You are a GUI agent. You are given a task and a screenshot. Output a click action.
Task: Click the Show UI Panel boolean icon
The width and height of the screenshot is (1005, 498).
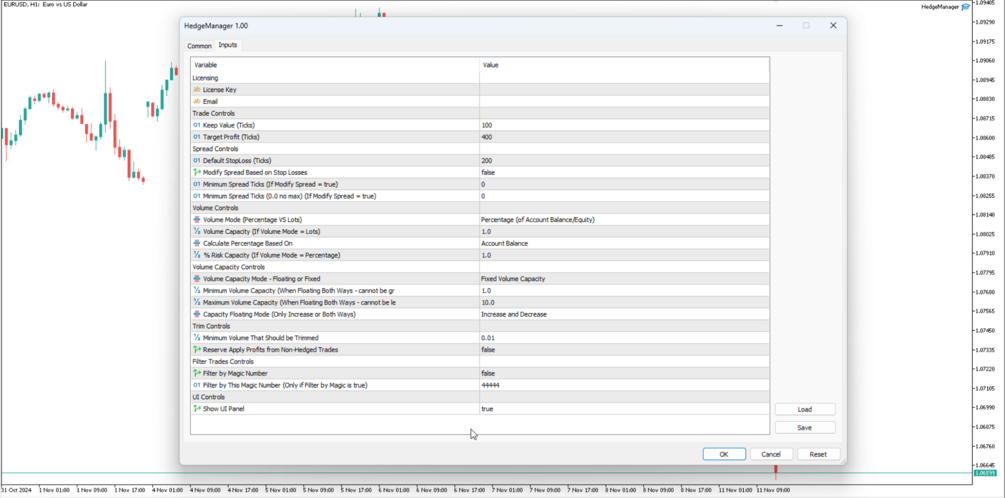pos(197,408)
